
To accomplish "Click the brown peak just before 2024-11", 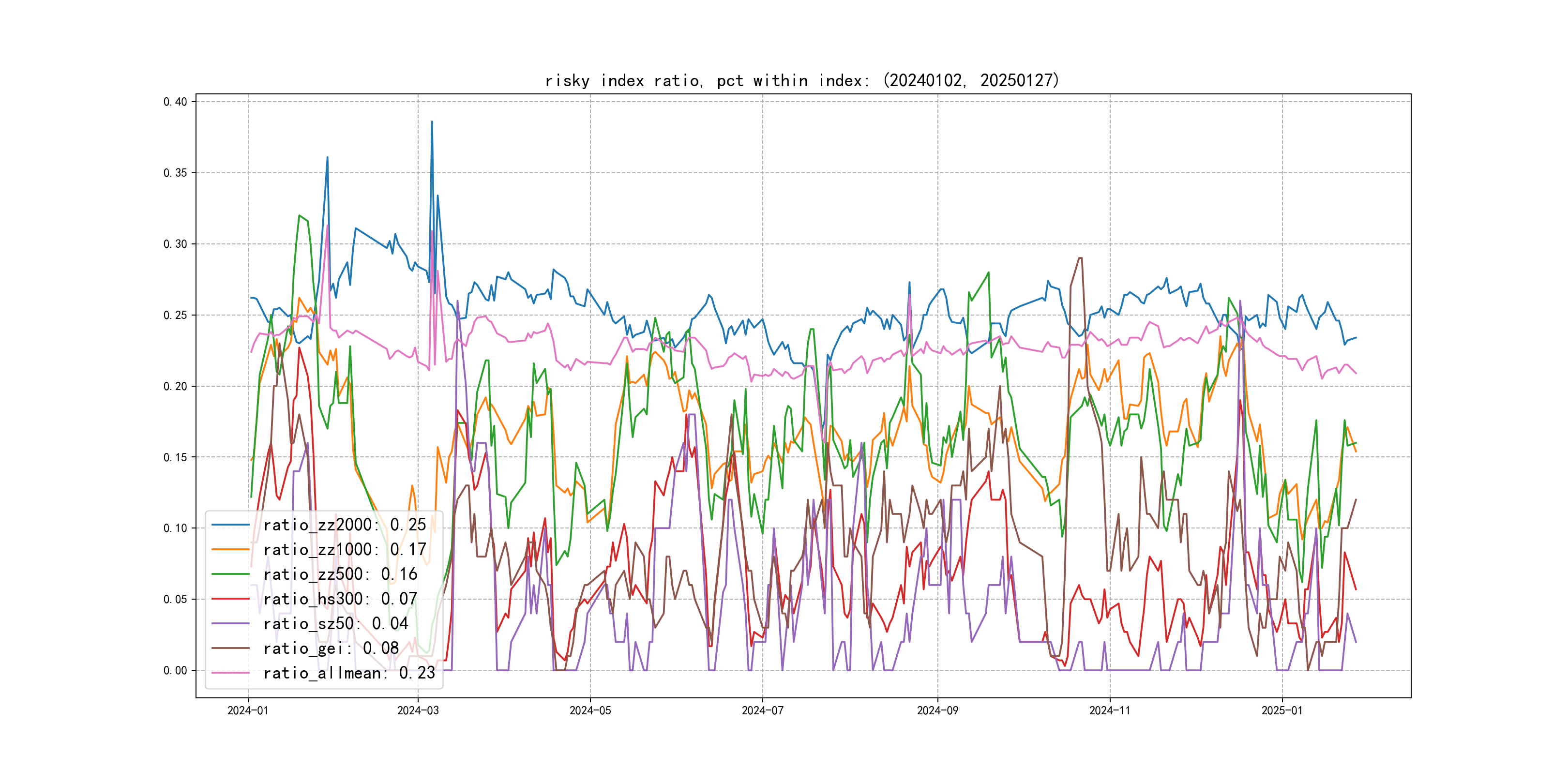I will (1080, 259).
